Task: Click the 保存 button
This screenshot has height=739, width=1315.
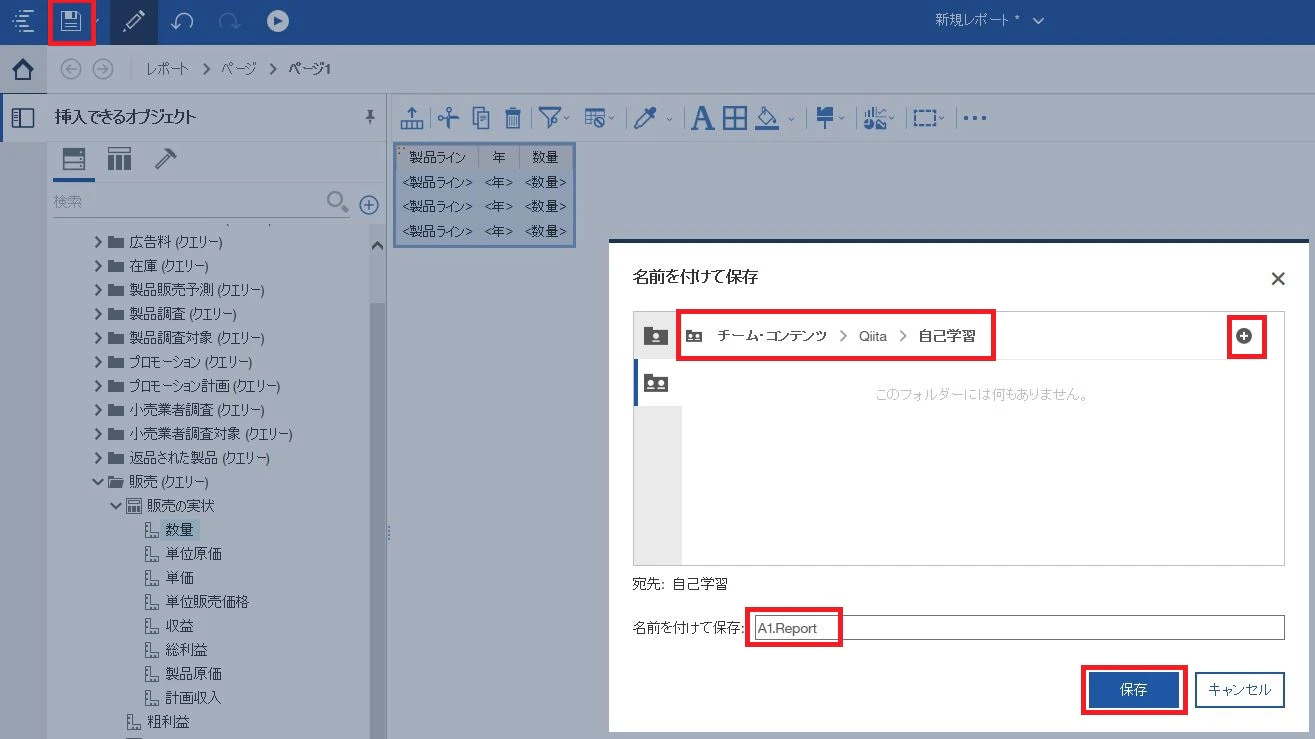Action: (x=1134, y=690)
